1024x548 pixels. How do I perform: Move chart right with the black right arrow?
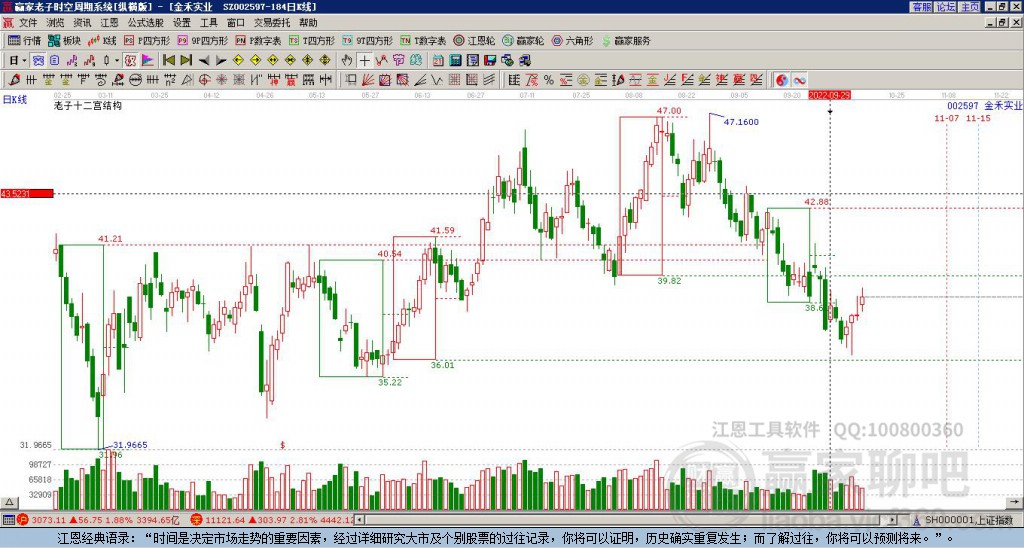tap(221, 61)
